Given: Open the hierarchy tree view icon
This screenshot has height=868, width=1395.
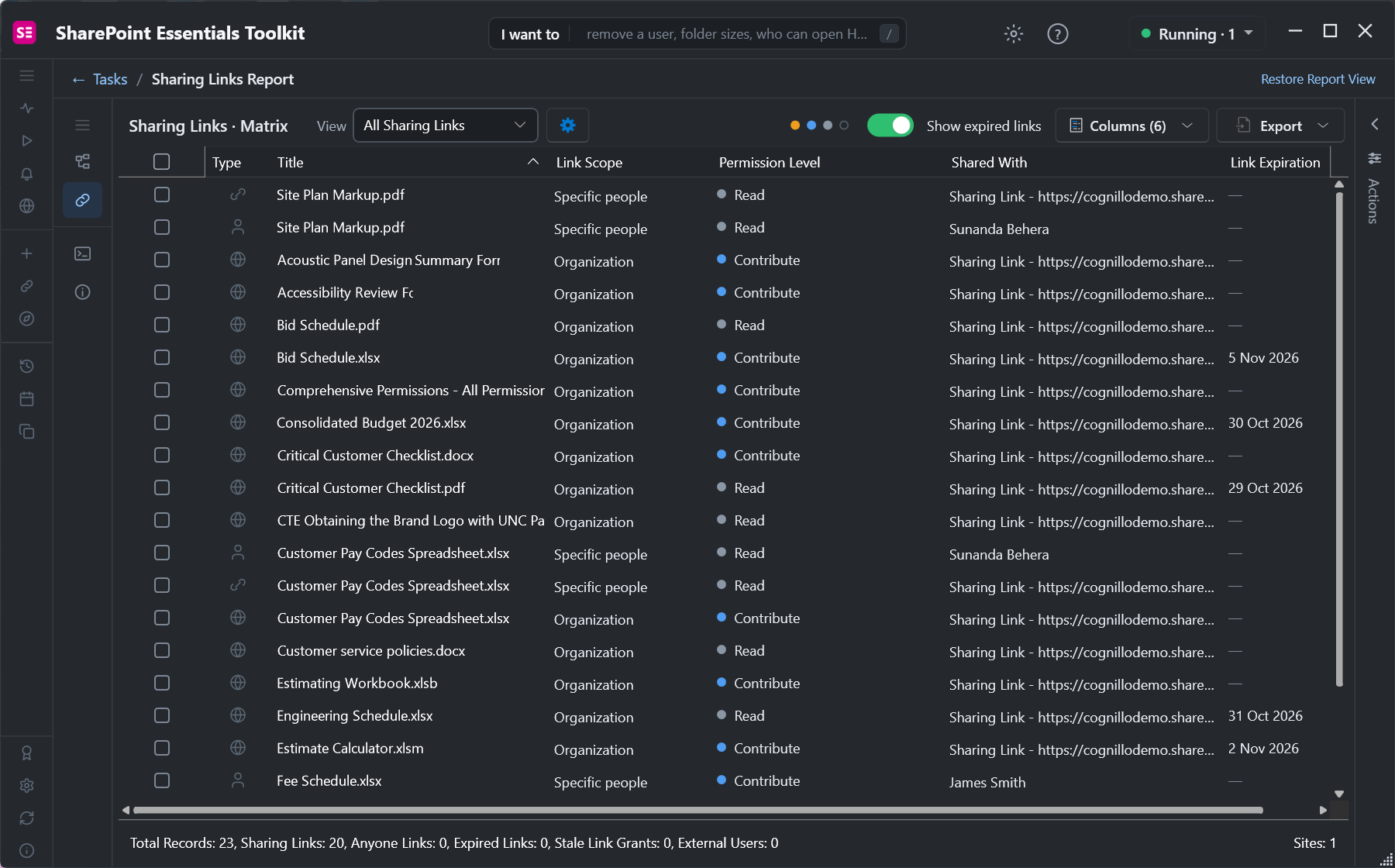Looking at the screenshot, I should pyautogui.click(x=82, y=161).
